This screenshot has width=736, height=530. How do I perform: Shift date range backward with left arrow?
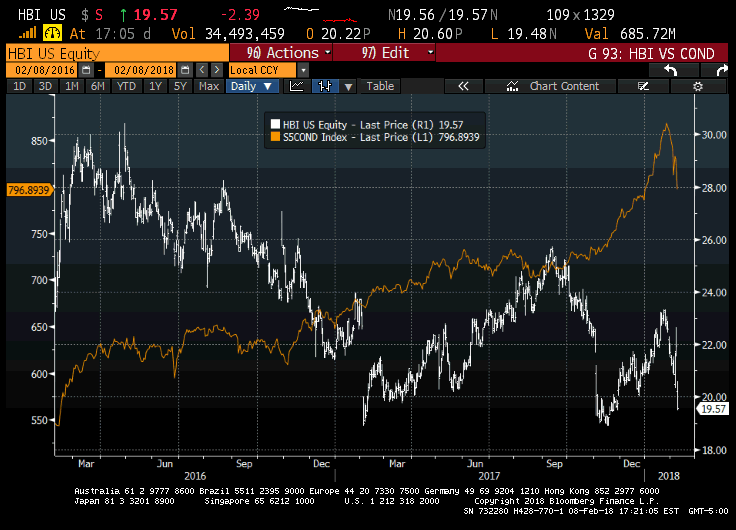click(x=202, y=70)
